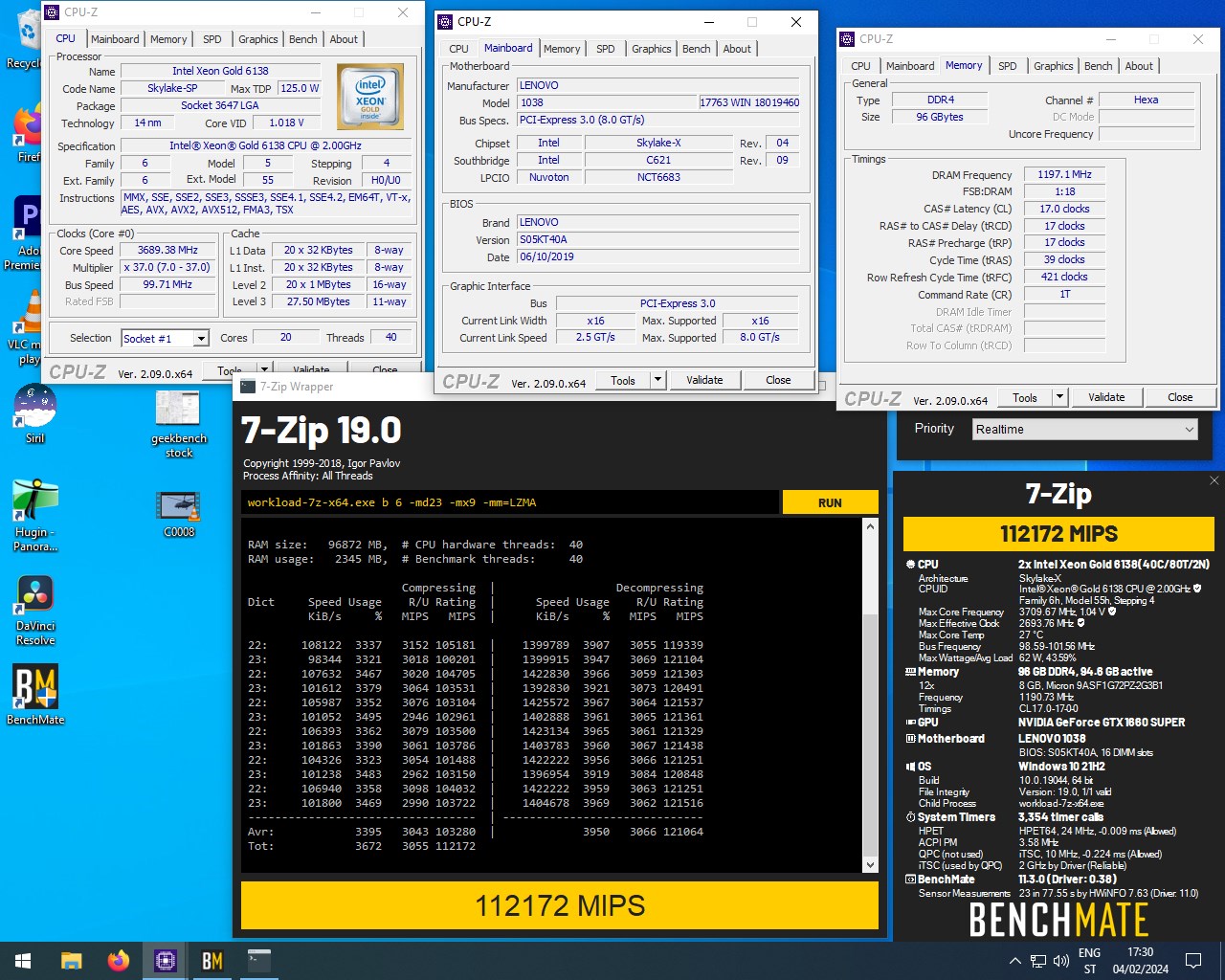Click the CAS# Latency 17.0 clocks value
This screenshot has height=980, width=1225.
tap(1064, 209)
